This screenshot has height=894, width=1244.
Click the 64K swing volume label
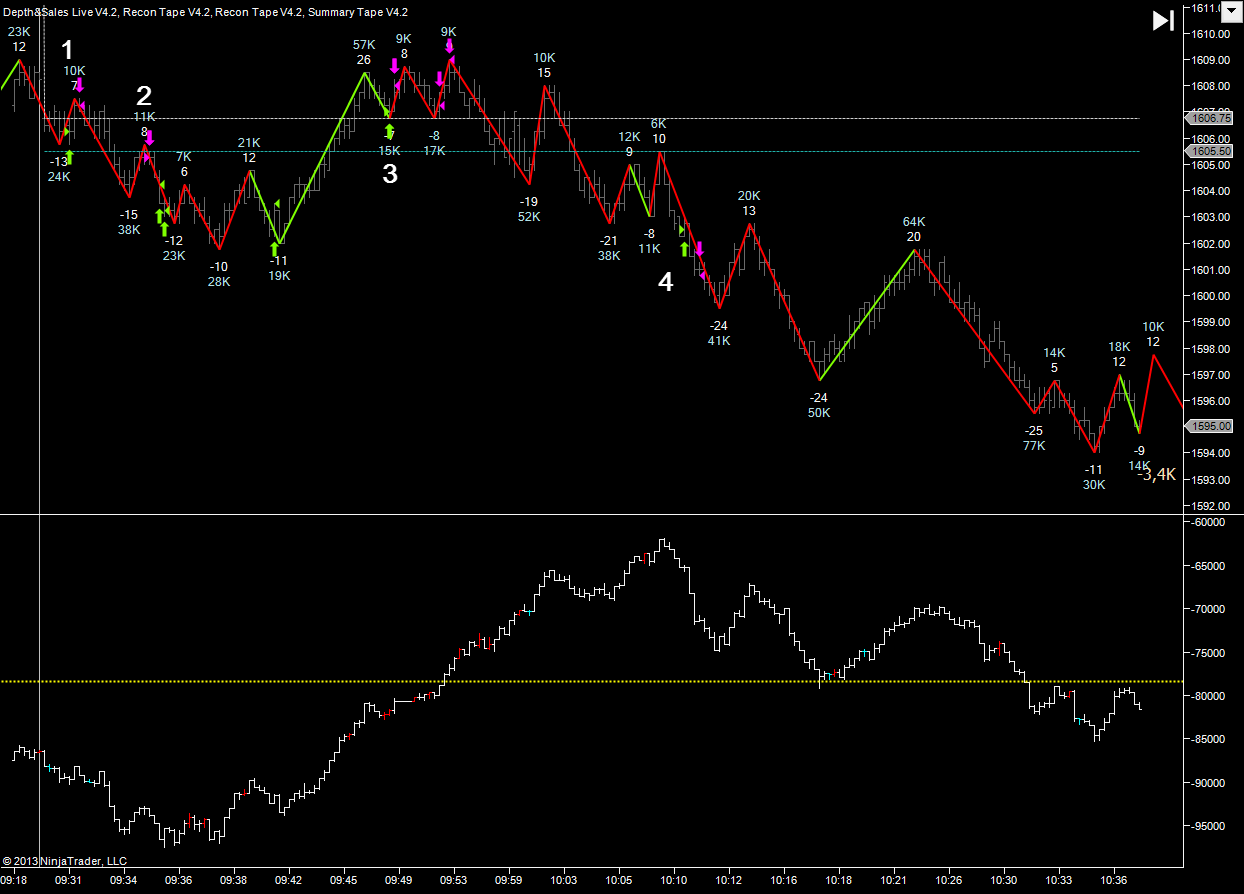pyautogui.click(x=914, y=222)
